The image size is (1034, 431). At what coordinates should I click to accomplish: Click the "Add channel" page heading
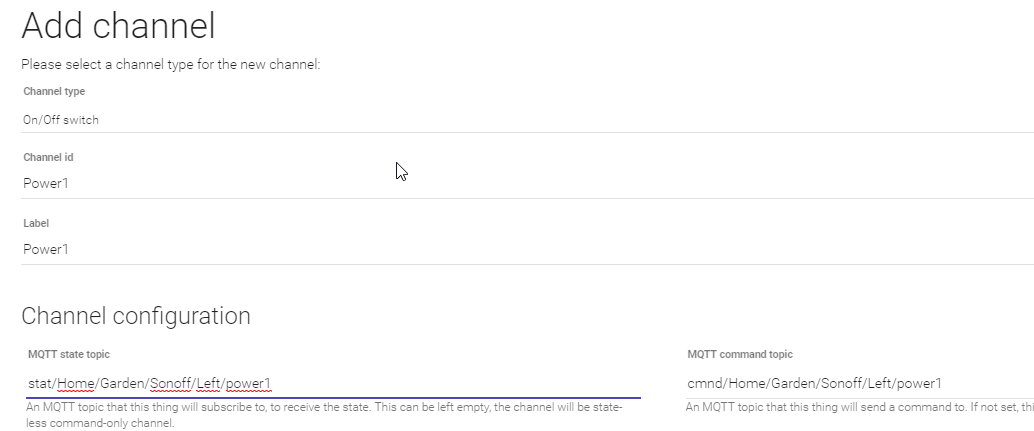click(118, 26)
